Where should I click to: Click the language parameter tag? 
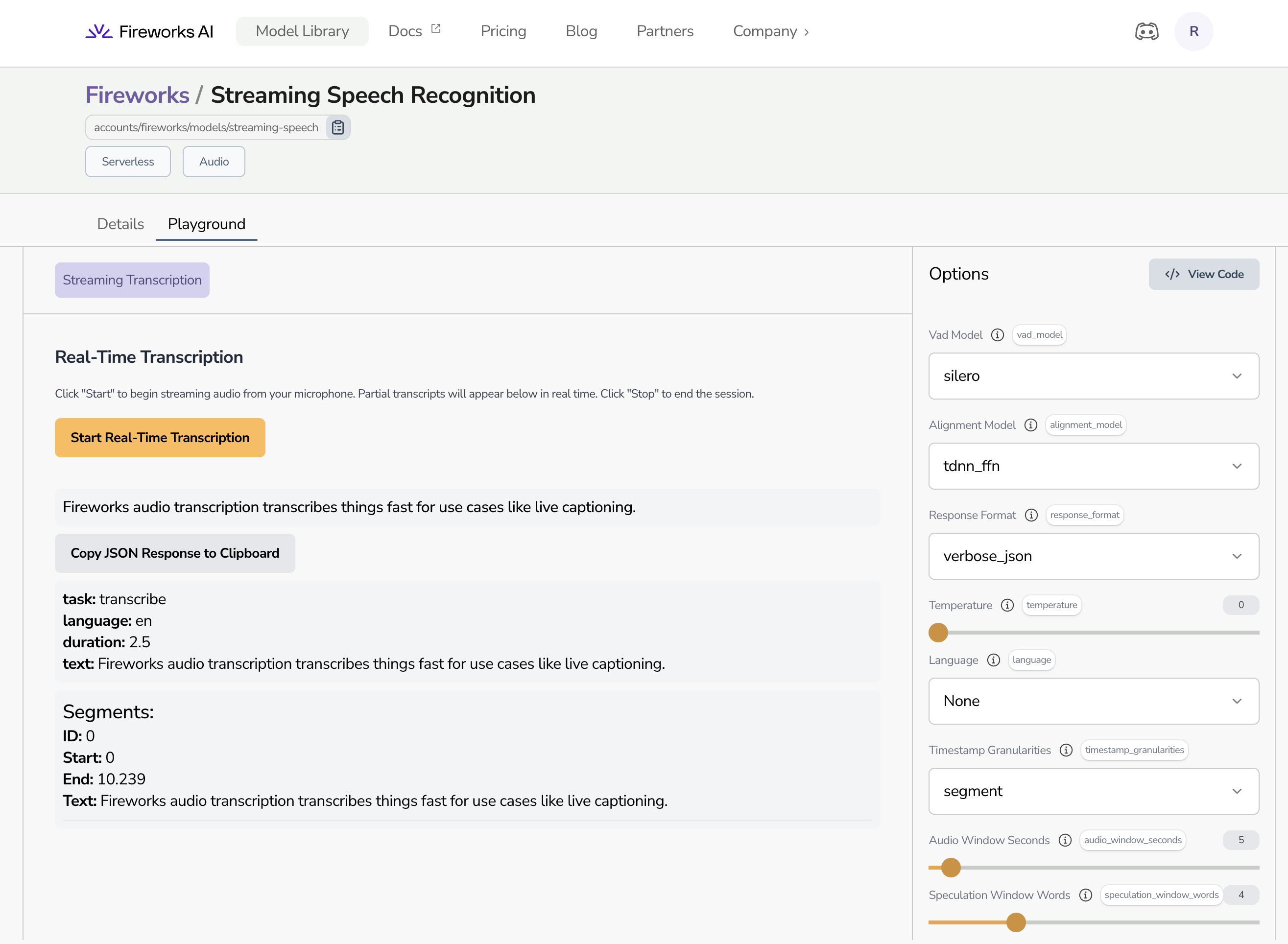pos(1032,660)
